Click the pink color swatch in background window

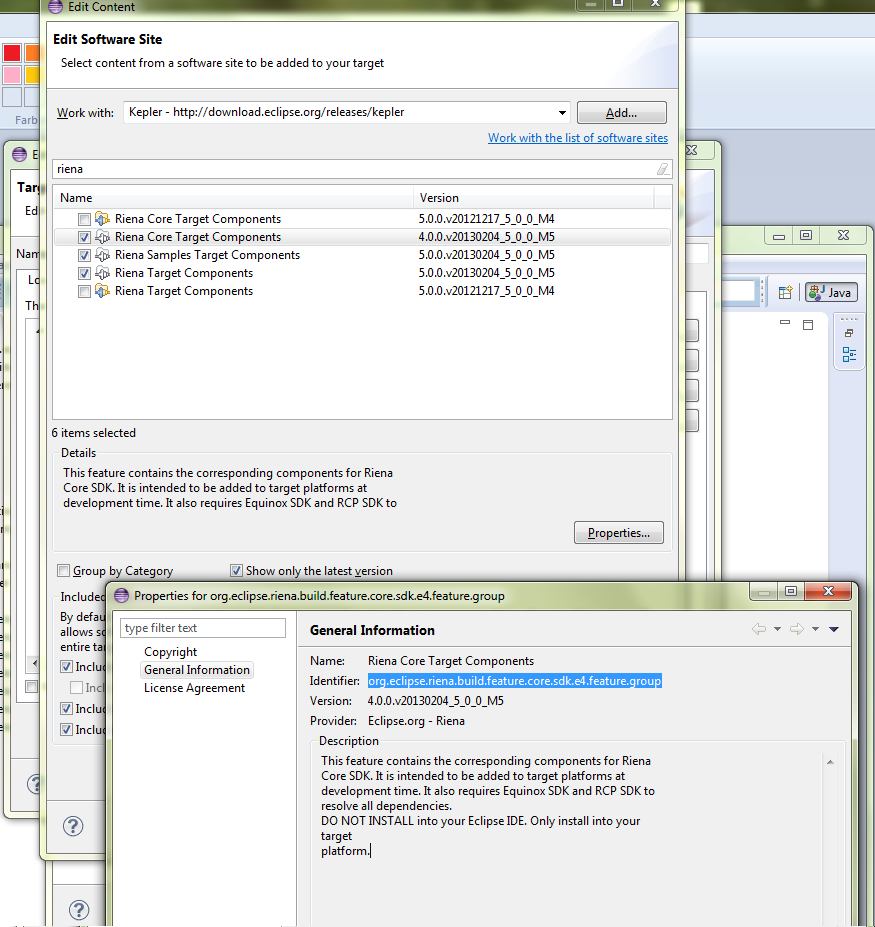pos(12,75)
